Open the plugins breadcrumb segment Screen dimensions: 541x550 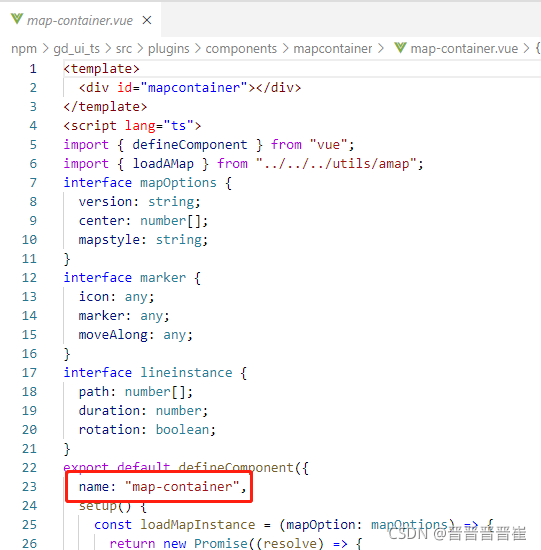tap(168, 48)
